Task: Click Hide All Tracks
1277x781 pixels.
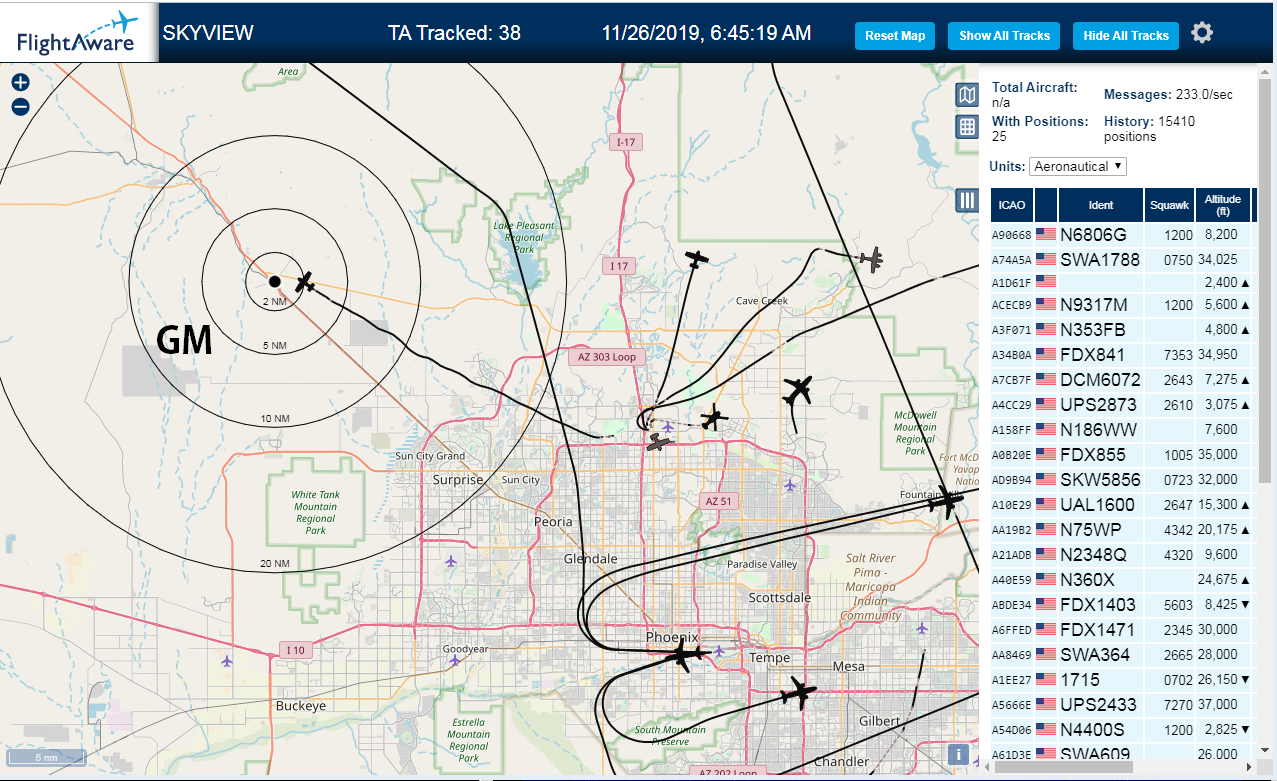Action: 1126,36
